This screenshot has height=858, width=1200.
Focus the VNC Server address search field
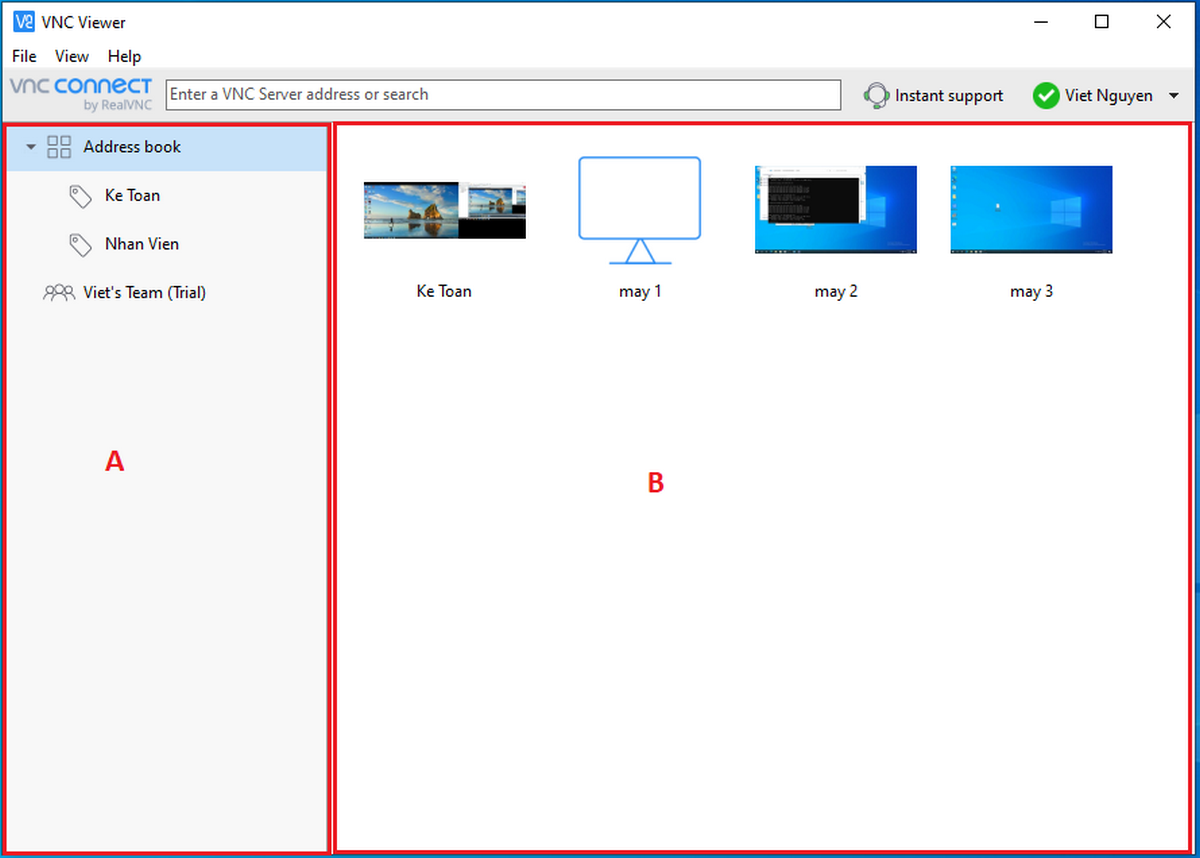(503, 94)
